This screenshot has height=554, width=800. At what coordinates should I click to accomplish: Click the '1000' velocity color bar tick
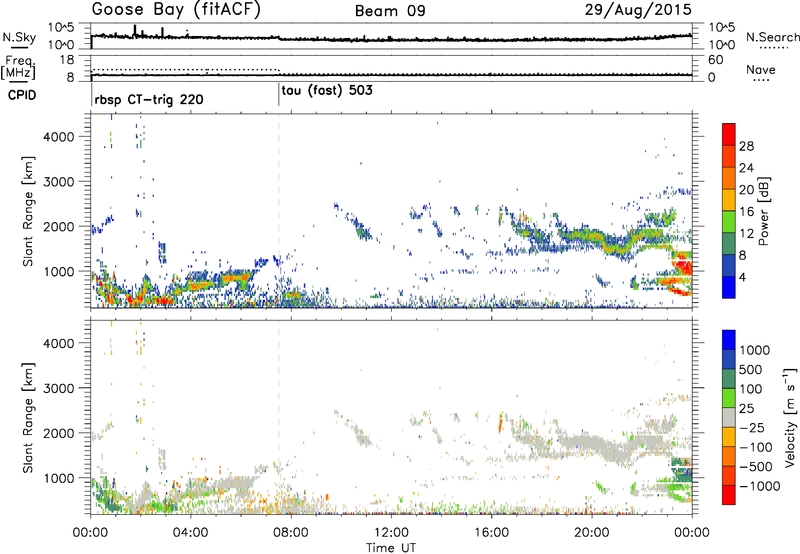click(x=754, y=350)
